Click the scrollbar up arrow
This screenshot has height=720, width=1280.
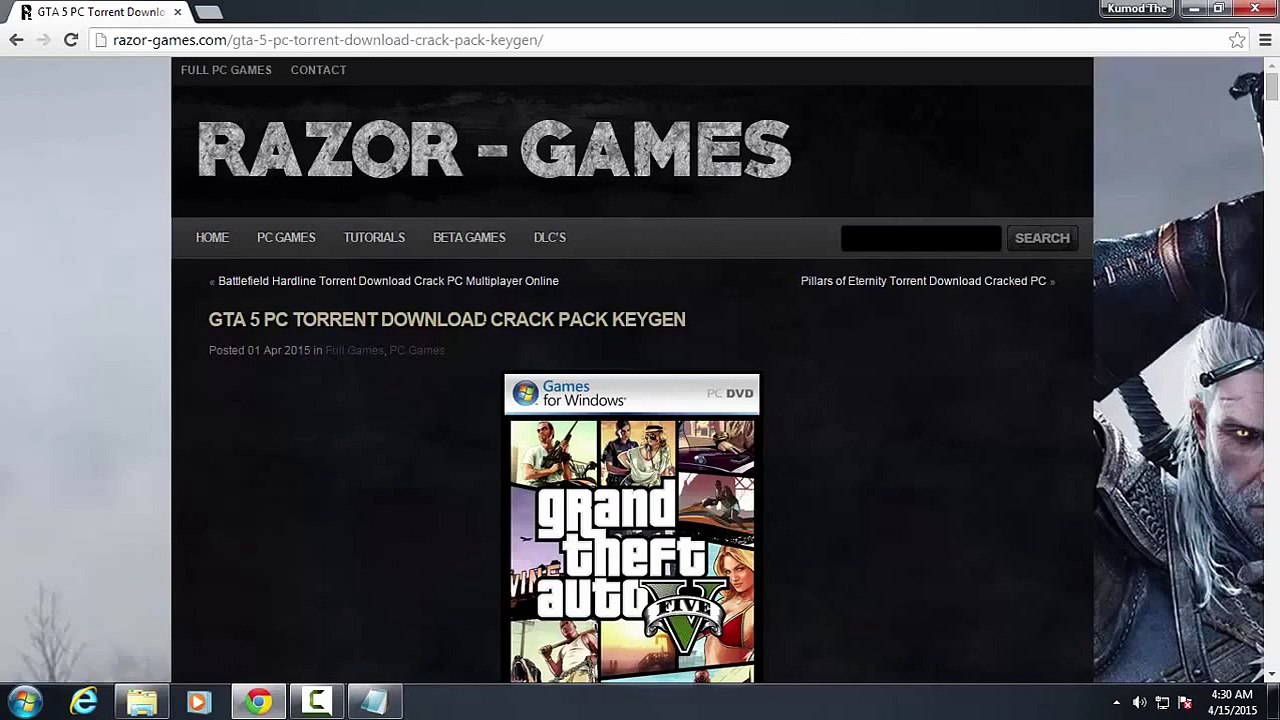click(1271, 65)
